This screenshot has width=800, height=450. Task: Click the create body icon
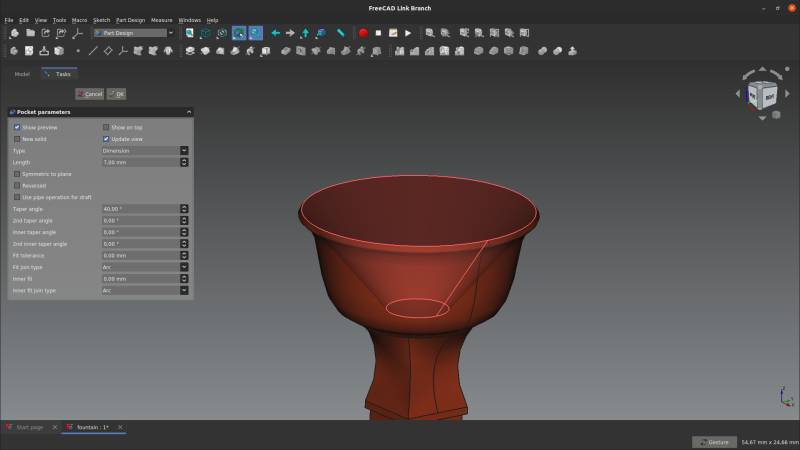(x=14, y=51)
